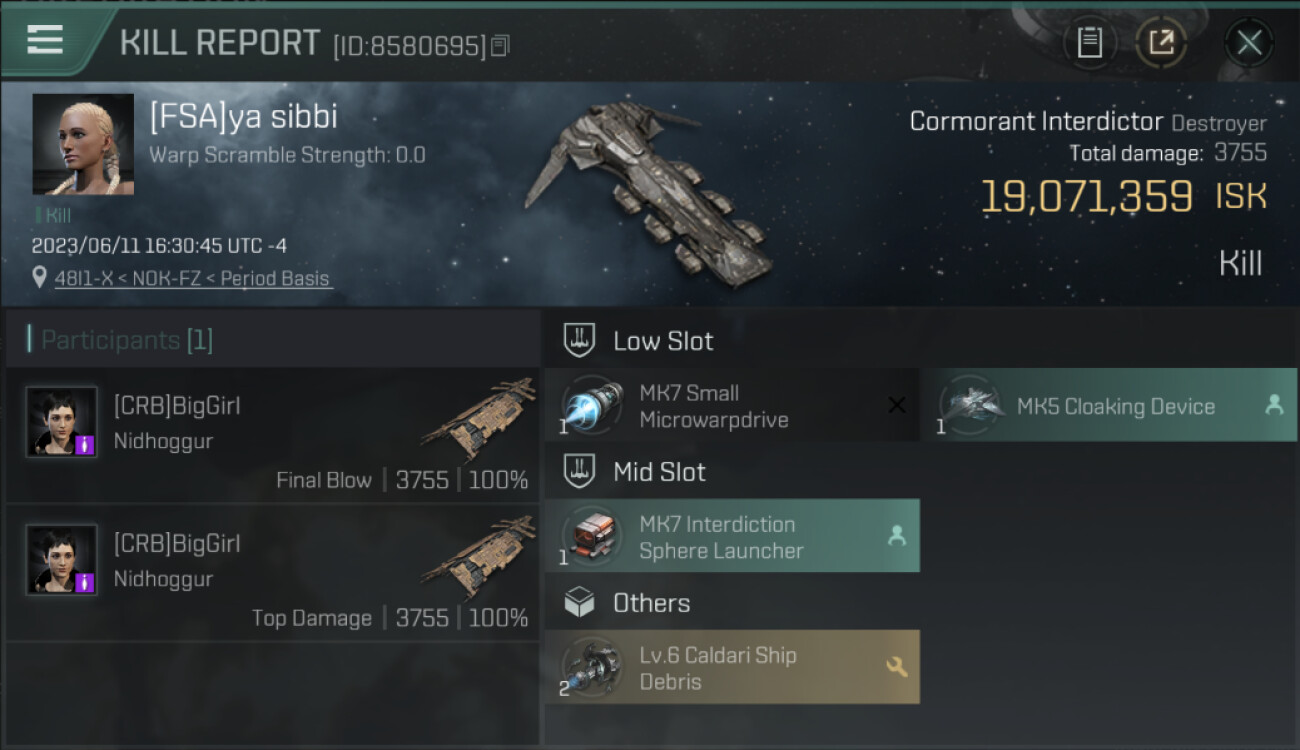
Task: Open ya sibbi's character portrait
Action: click(x=83, y=144)
